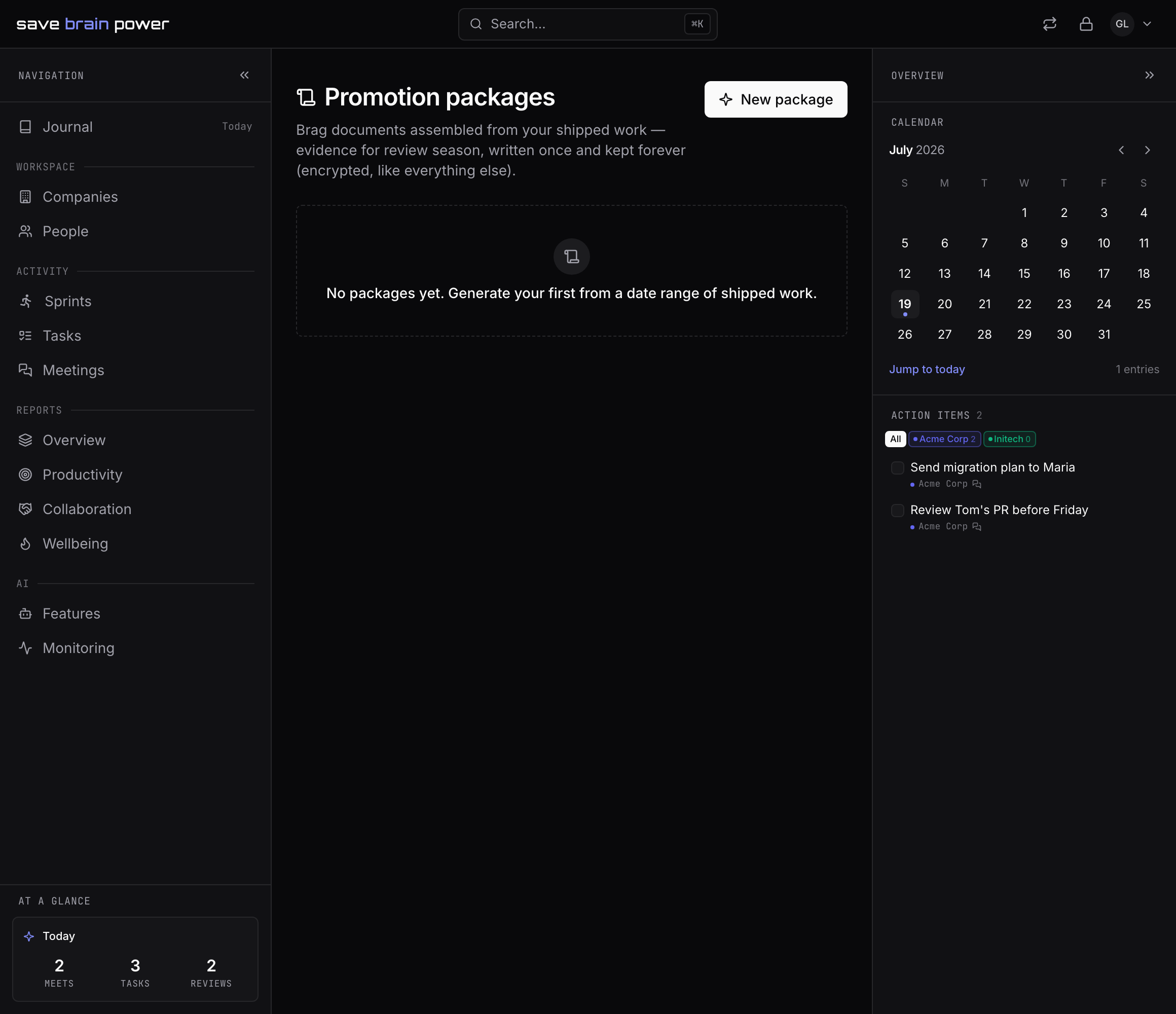The height and width of the screenshot is (1014, 1176).
Task: Click the People icon
Action: (25, 231)
